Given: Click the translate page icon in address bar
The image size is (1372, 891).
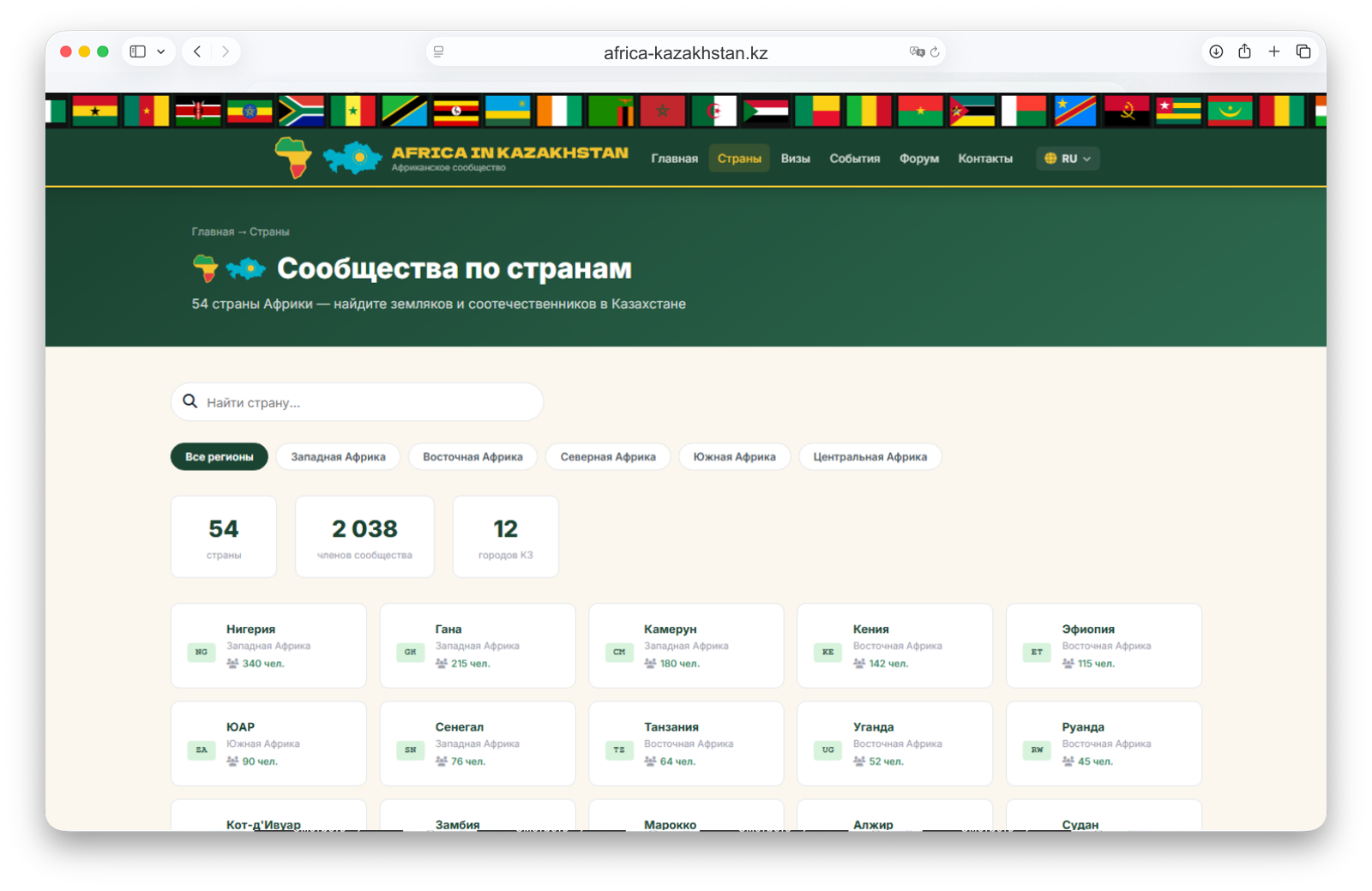Looking at the screenshot, I should [917, 52].
